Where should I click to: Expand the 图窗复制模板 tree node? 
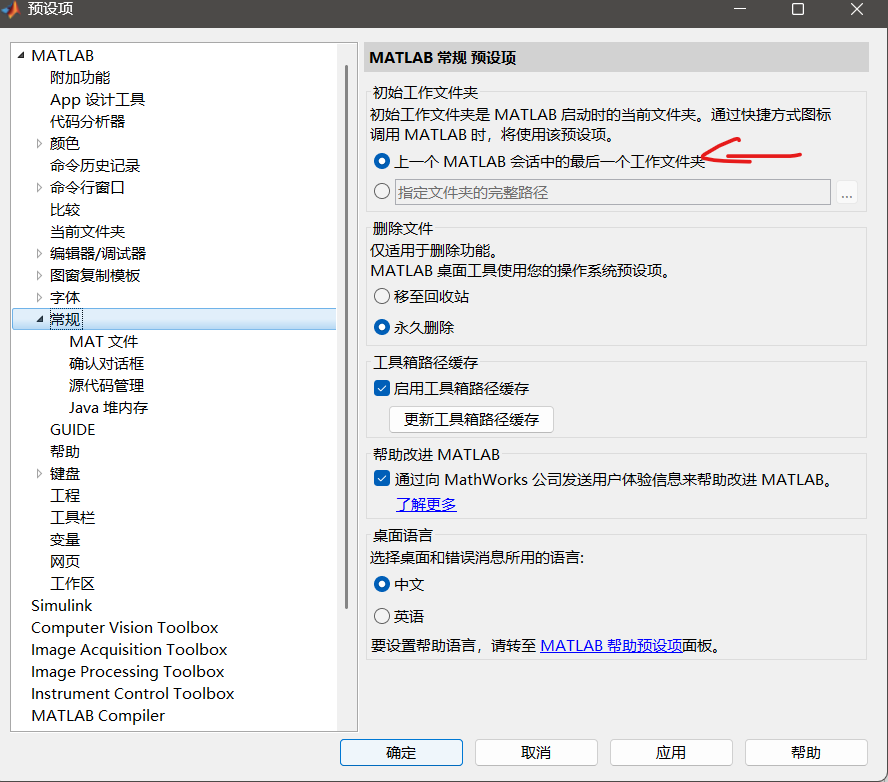tap(39, 275)
